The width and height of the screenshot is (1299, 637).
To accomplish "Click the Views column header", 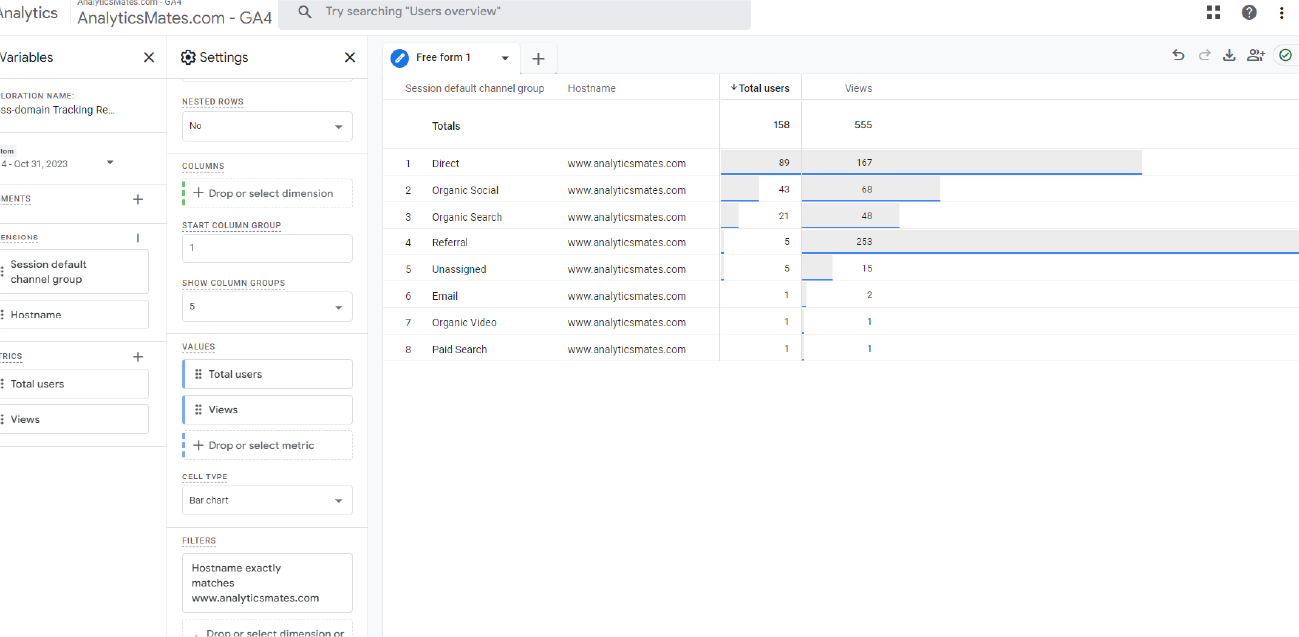I will pyautogui.click(x=858, y=88).
